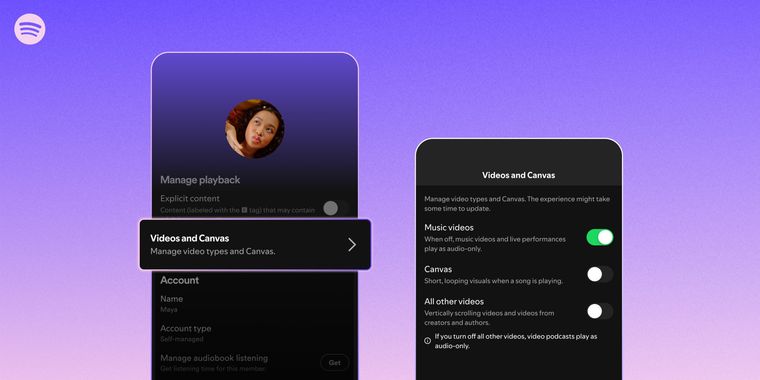Click the Manage playback heading
This screenshot has height=380, width=760.
[x=200, y=180]
